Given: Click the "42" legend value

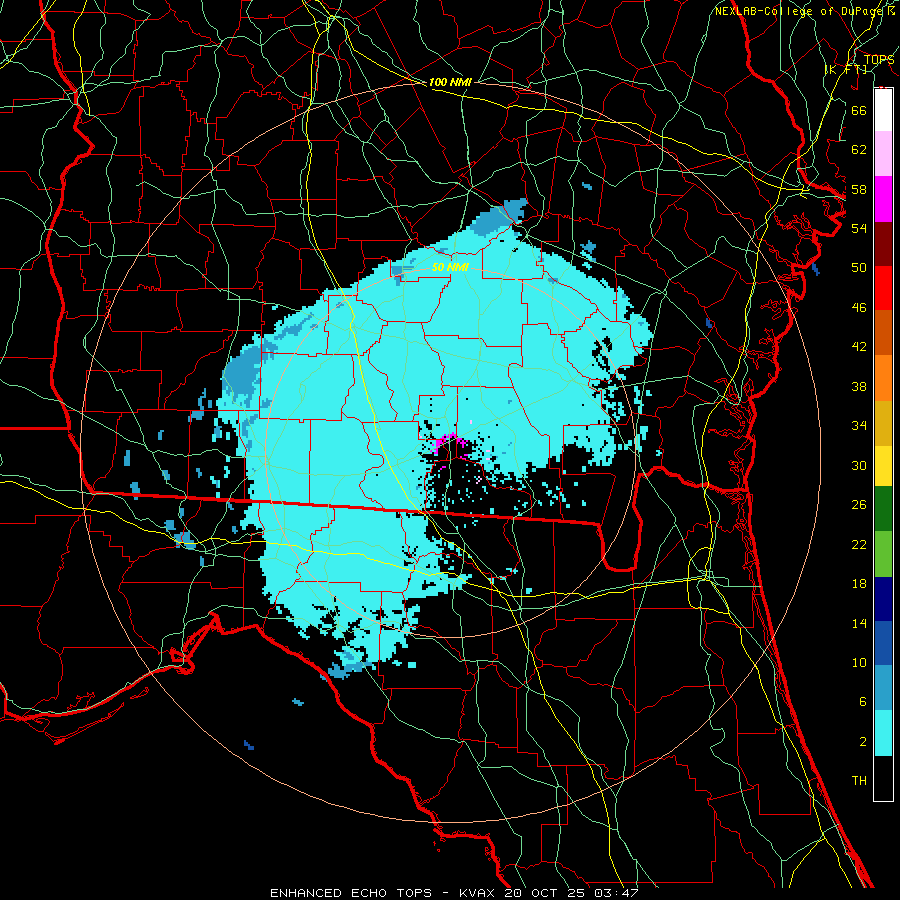Looking at the screenshot, I should click(x=859, y=346).
